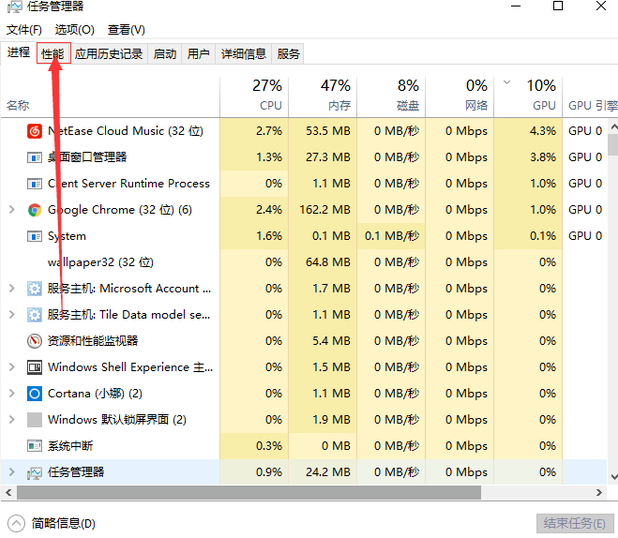
Task: Click the Windows Shell Experience icon
Action: pyautogui.click(x=35, y=367)
